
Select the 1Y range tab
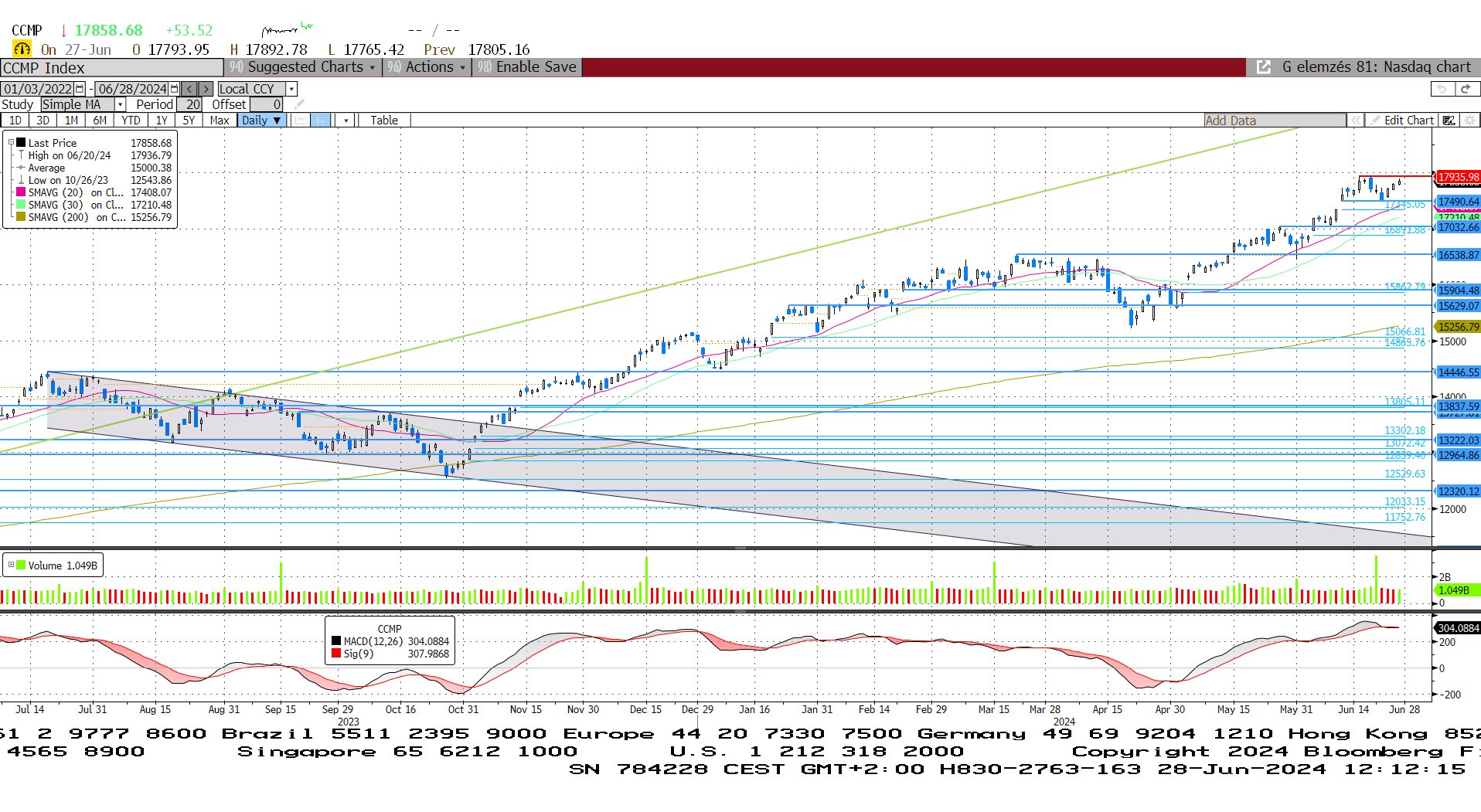[162, 120]
